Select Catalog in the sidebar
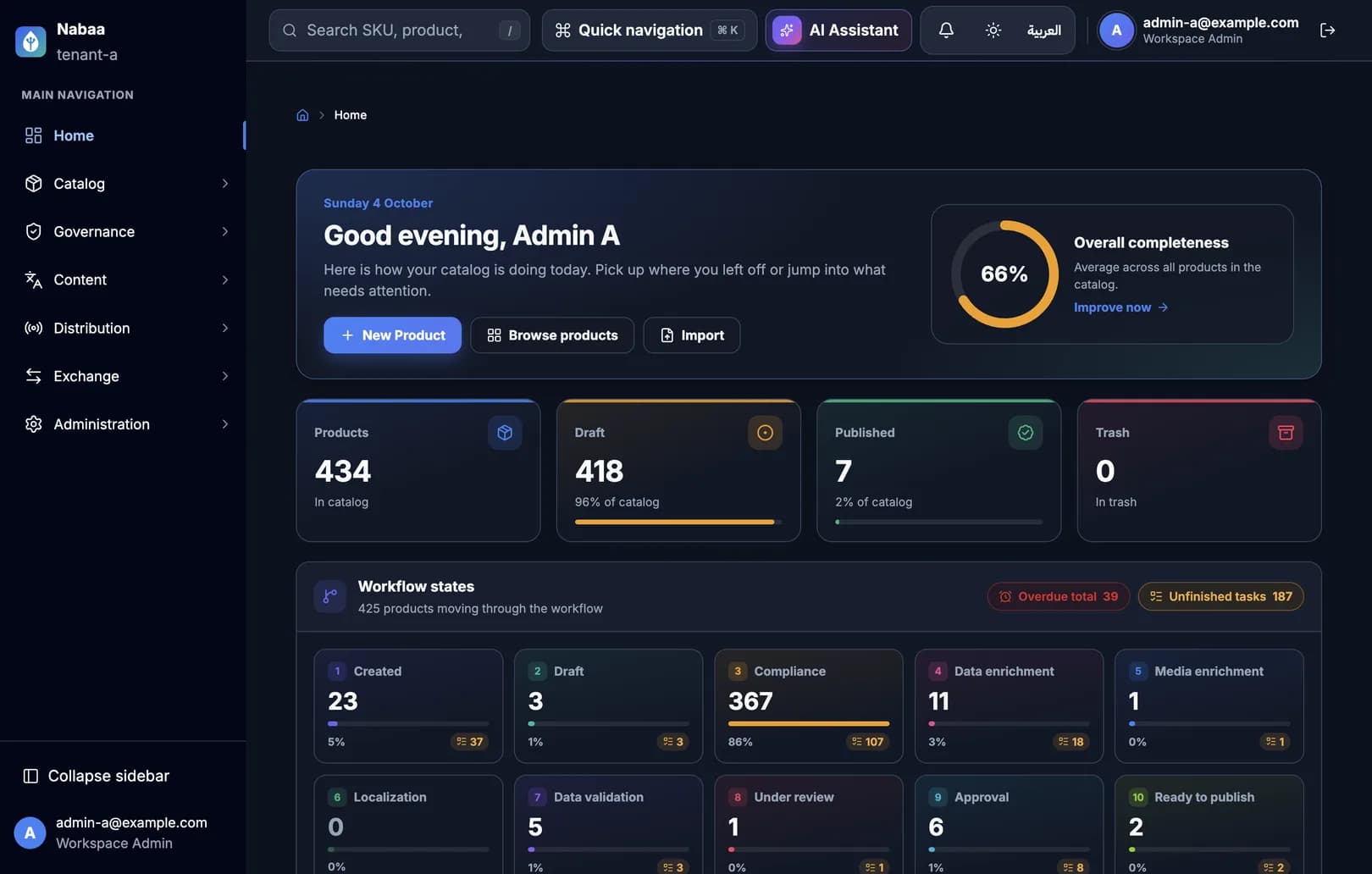The width and height of the screenshot is (1372, 874). (124, 184)
